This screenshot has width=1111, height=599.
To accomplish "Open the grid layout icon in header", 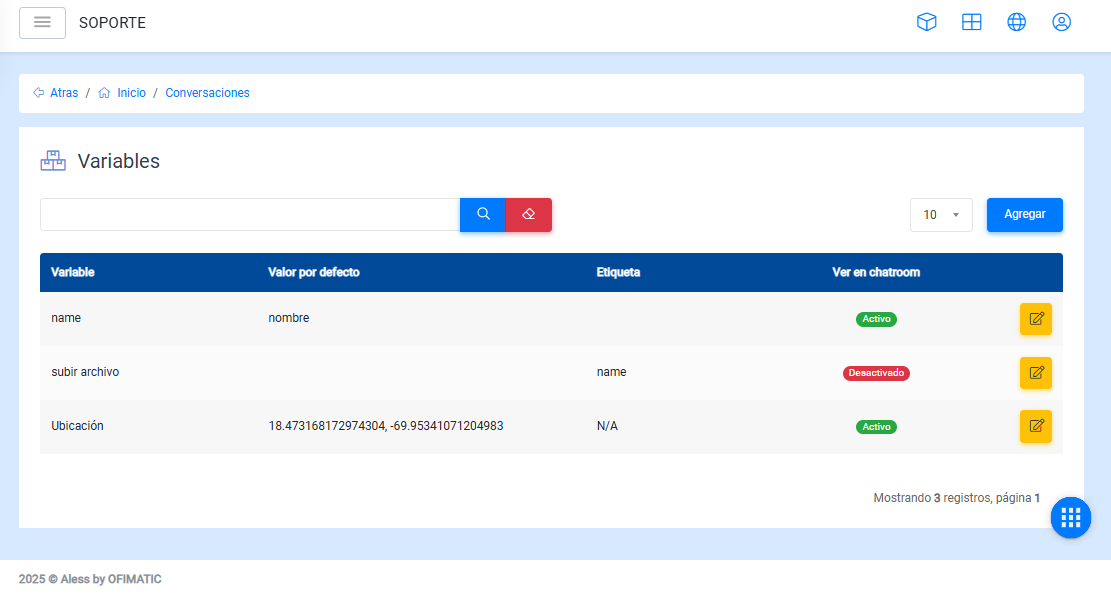I will click(x=972, y=22).
